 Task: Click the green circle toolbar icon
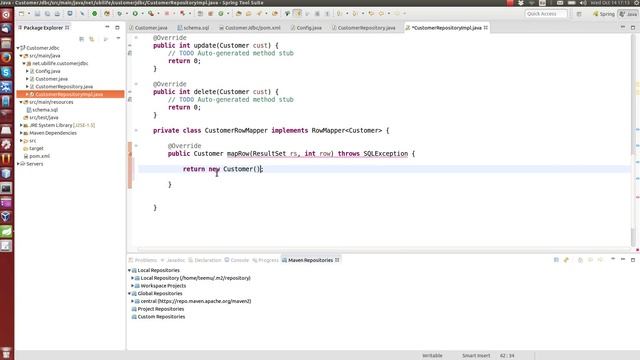(x=94, y=13)
